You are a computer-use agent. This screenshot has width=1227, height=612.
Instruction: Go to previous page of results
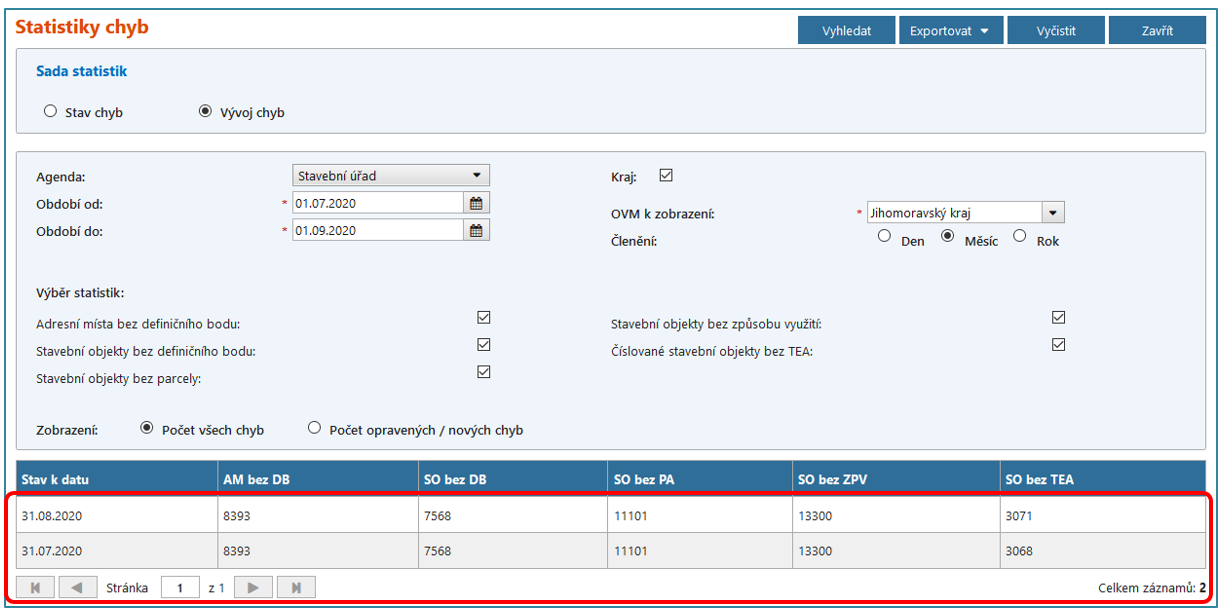click(x=77, y=588)
